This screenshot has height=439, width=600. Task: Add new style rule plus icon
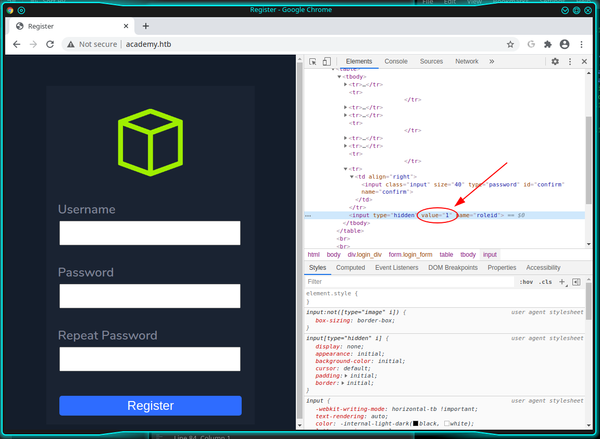[563, 283]
